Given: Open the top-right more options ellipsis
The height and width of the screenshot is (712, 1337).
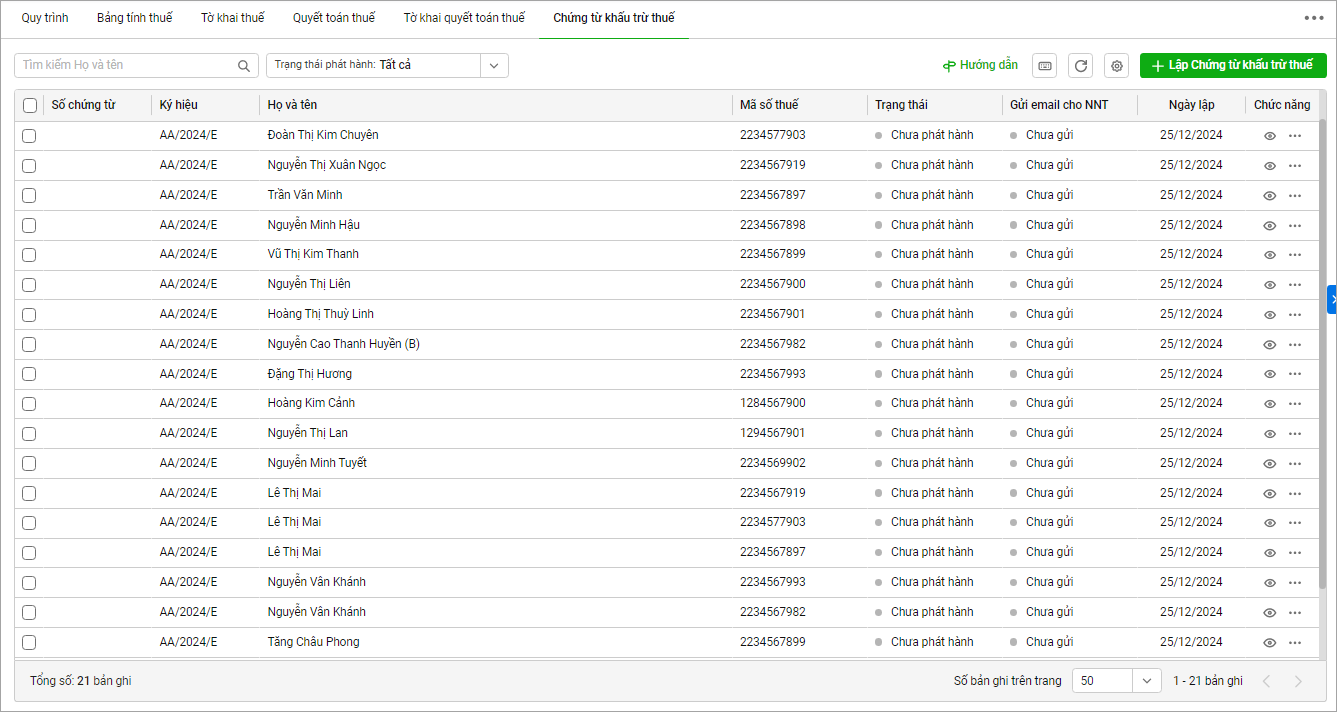Looking at the screenshot, I should pos(1313,18).
